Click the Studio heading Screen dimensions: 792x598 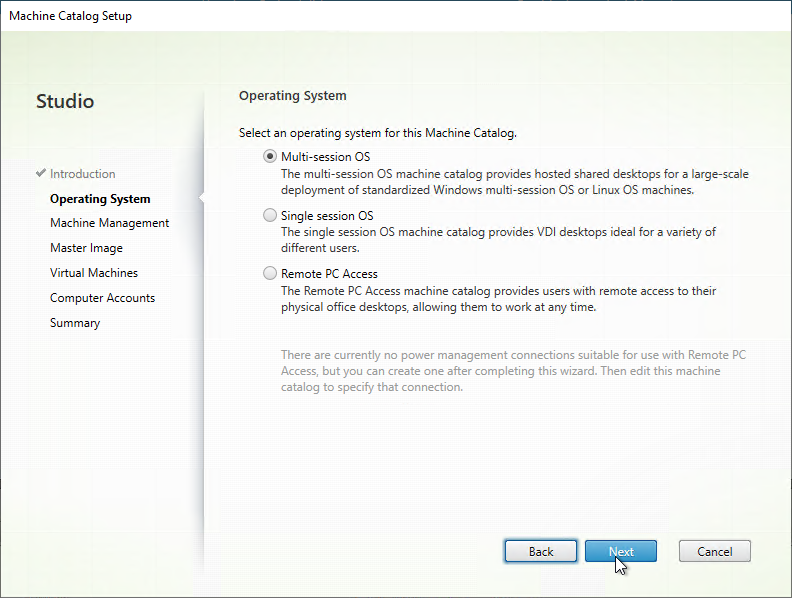[x=65, y=101]
